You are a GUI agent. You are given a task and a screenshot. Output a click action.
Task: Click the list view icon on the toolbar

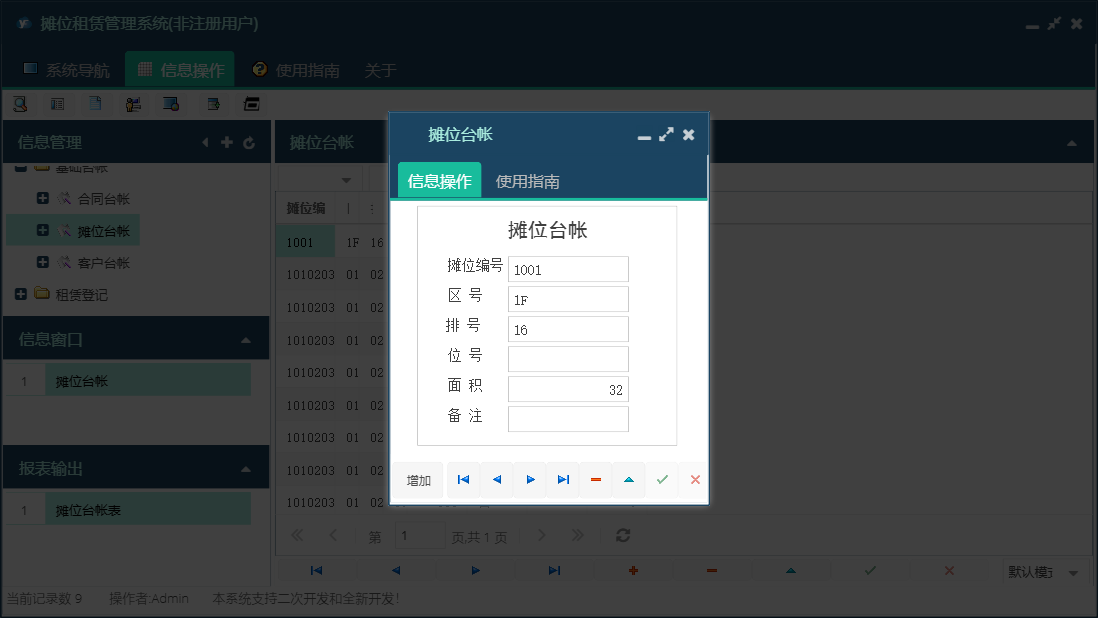tap(55, 103)
